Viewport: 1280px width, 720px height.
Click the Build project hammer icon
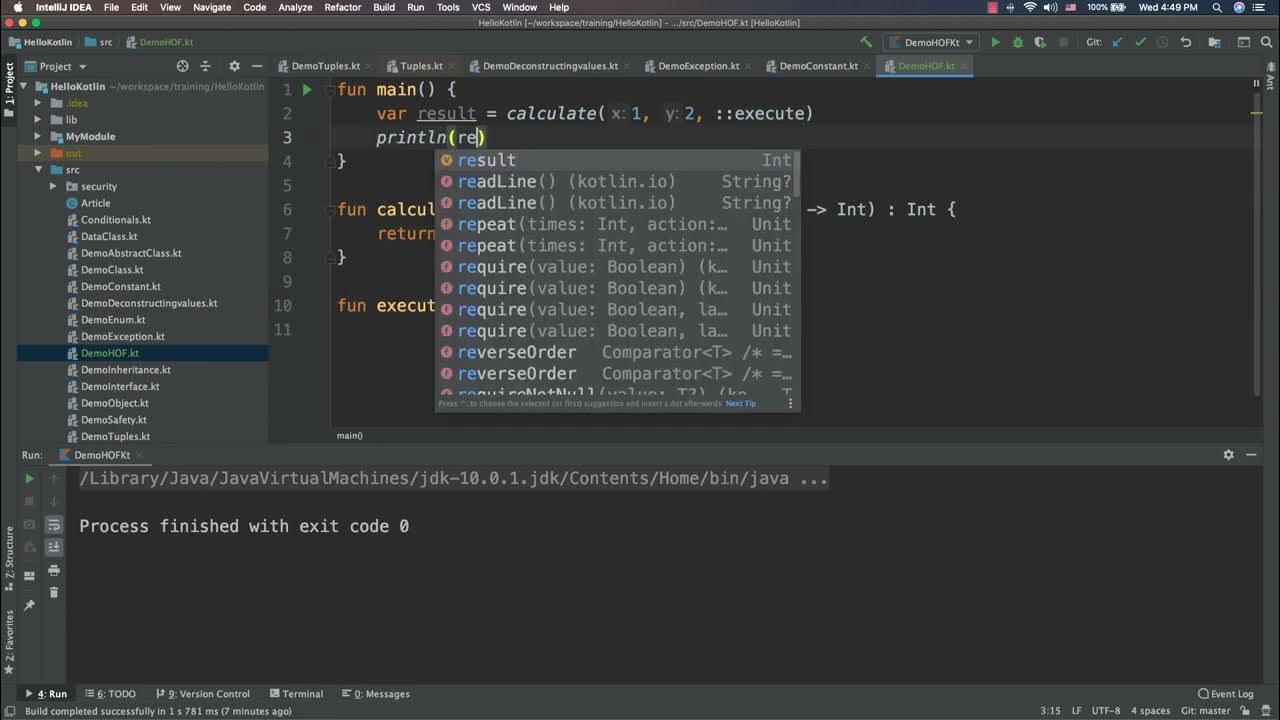(866, 42)
